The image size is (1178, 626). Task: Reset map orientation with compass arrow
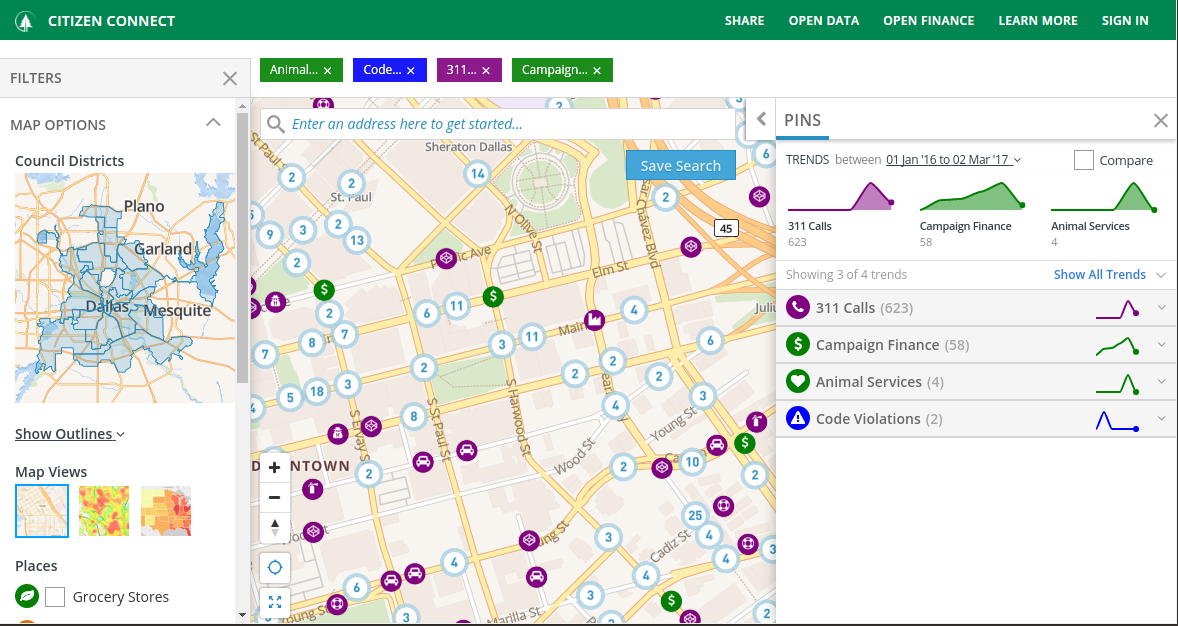(274, 528)
